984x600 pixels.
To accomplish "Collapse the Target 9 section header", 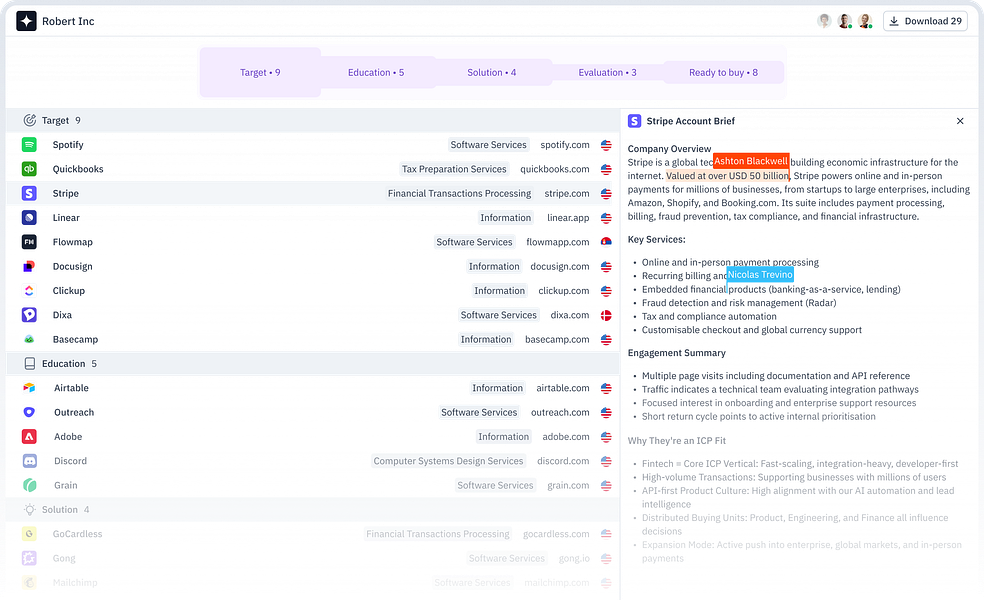I will pyautogui.click(x=313, y=121).
